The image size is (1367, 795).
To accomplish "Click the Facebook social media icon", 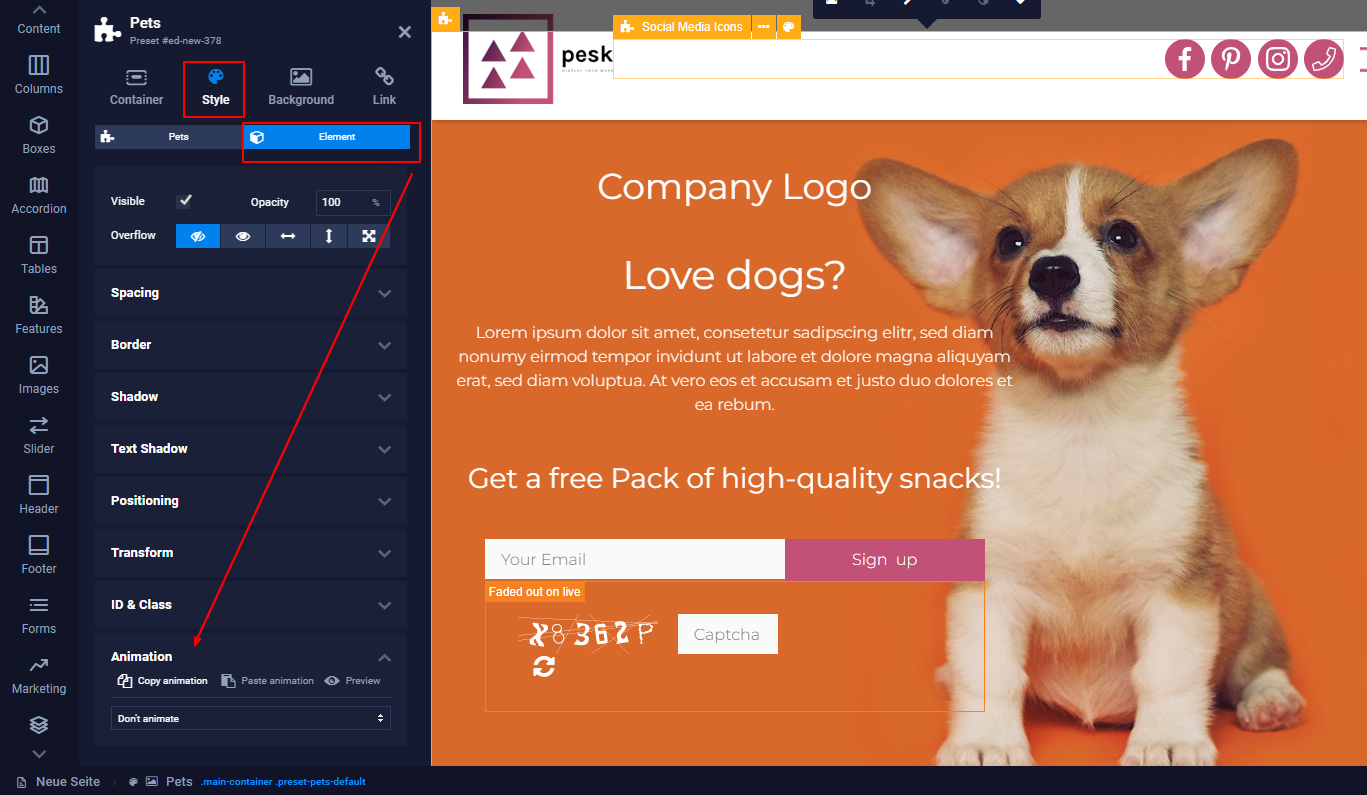I will 1184,59.
